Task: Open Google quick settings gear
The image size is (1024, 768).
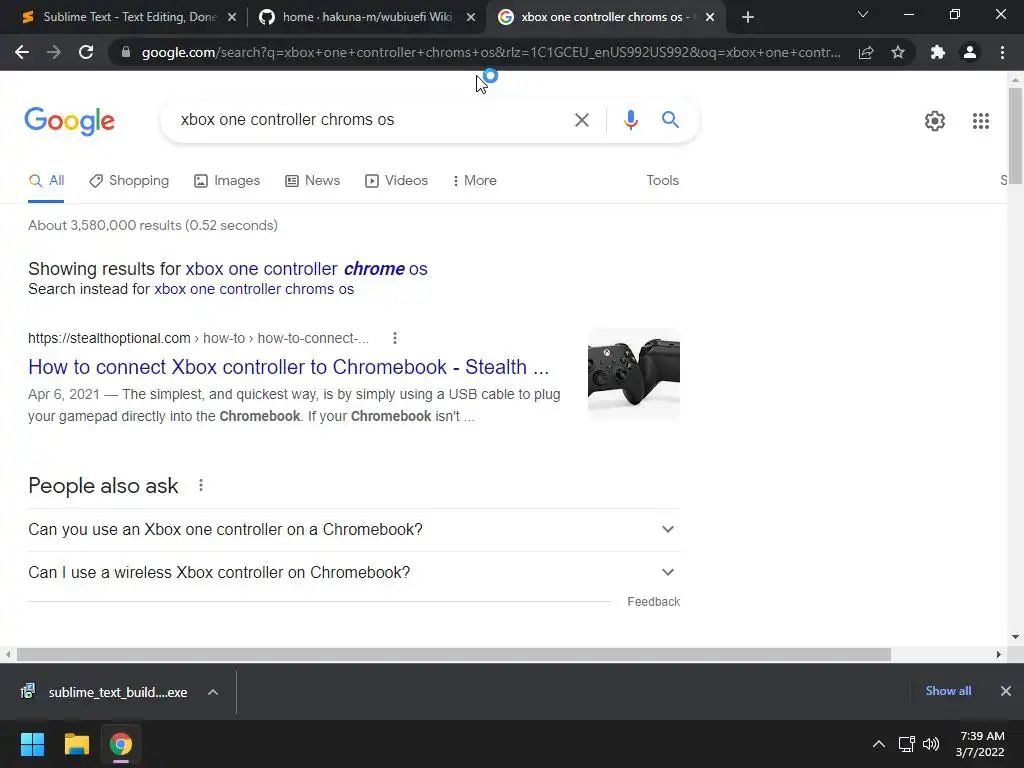Action: (935, 121)
